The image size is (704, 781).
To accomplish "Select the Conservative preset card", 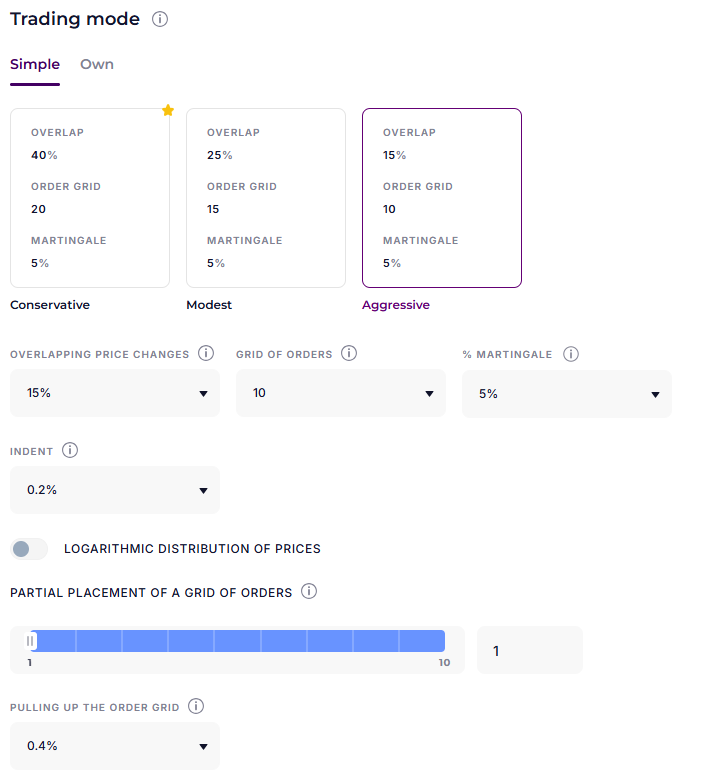I will pyautogui.click(x=90, y=198).
